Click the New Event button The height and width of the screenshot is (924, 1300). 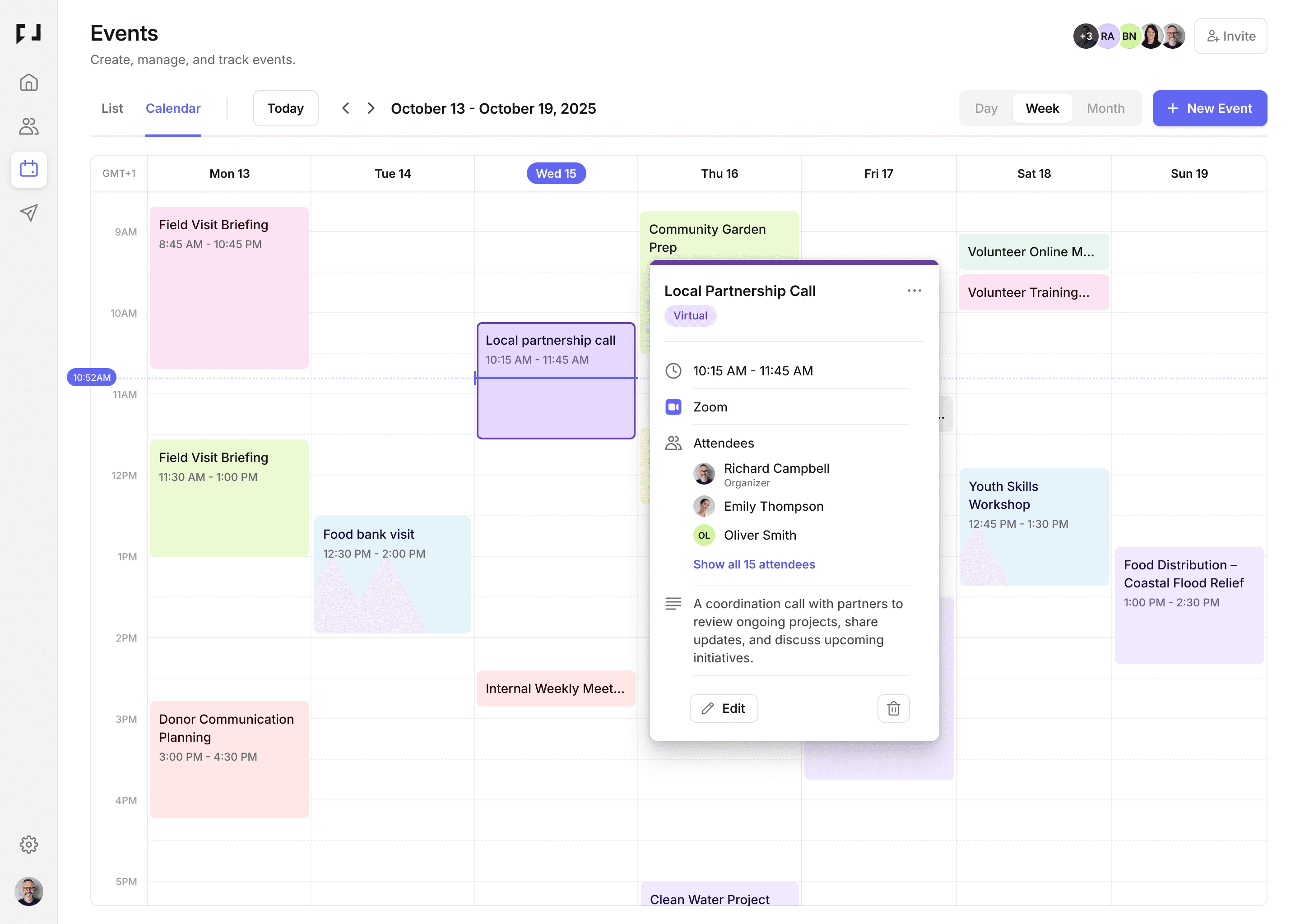pyautogui.click(x=1210, y=108)
